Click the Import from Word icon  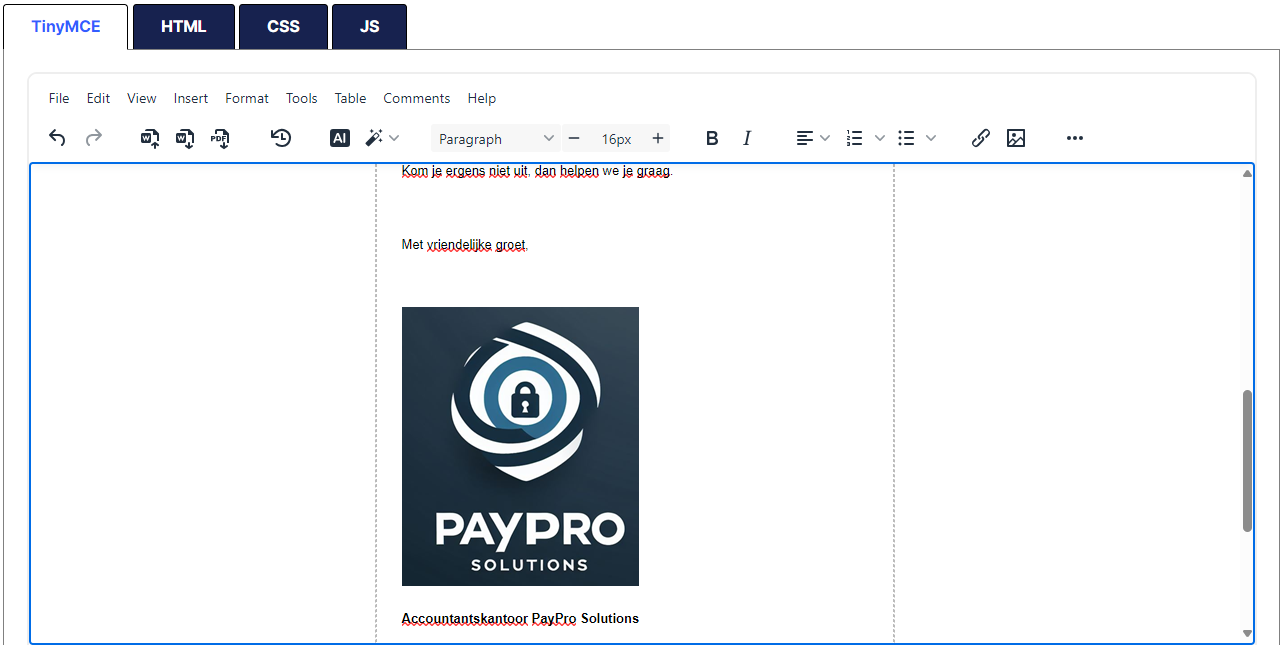pyautogui.click(x=150, y=138)
